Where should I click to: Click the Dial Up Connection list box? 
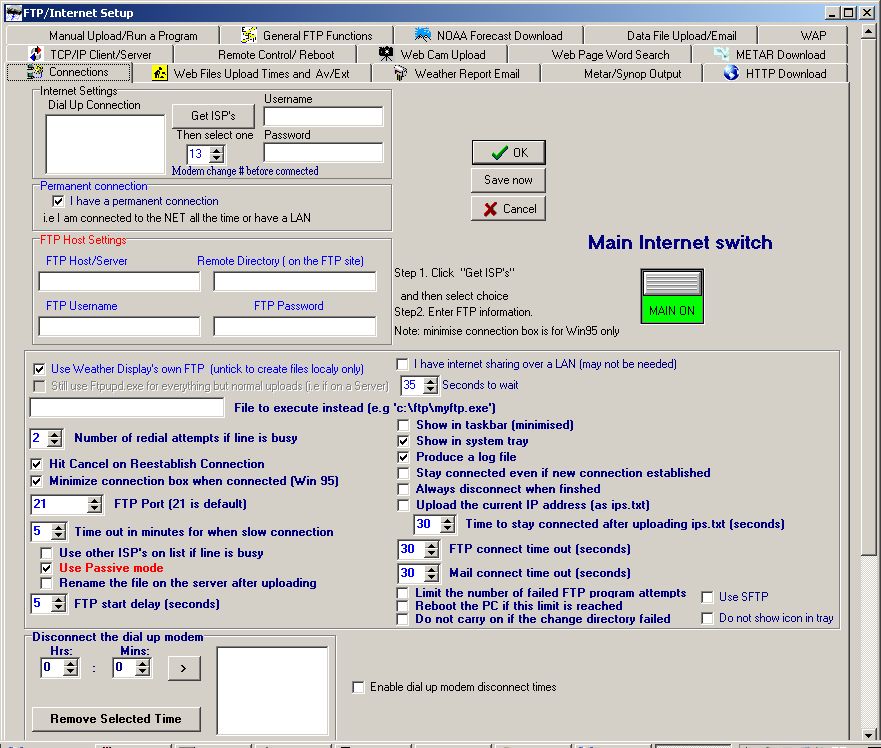click(x=105, y=144)
